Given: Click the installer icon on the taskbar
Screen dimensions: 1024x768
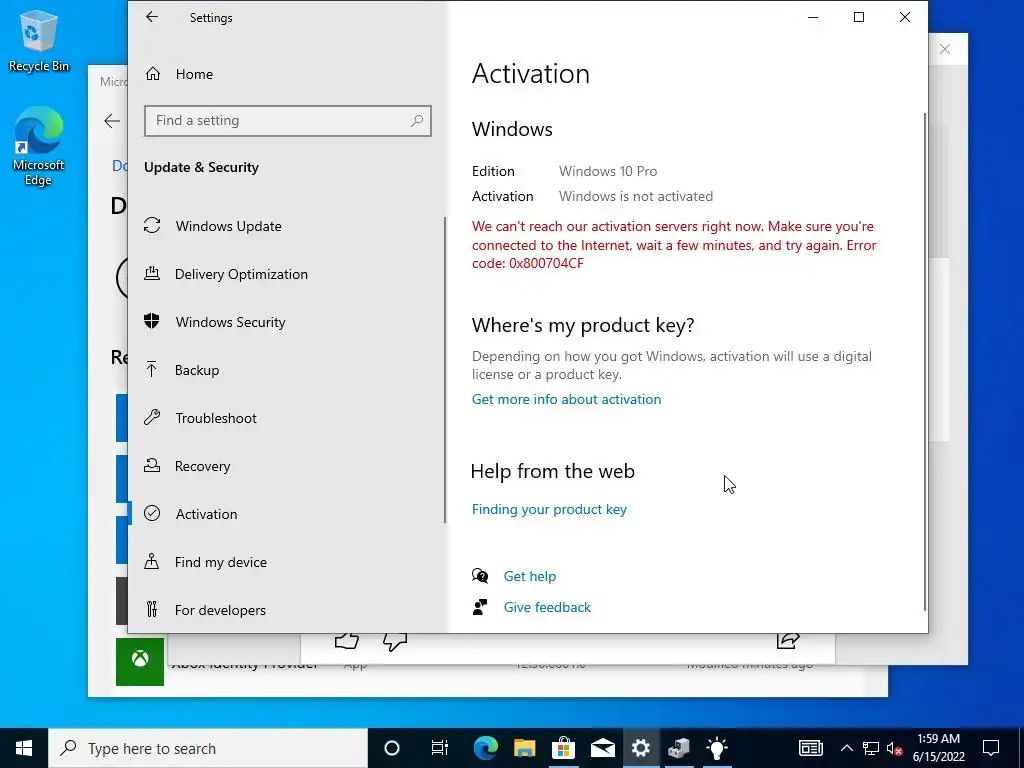Looking at the screenshot, I should click(x=679, y=748).
